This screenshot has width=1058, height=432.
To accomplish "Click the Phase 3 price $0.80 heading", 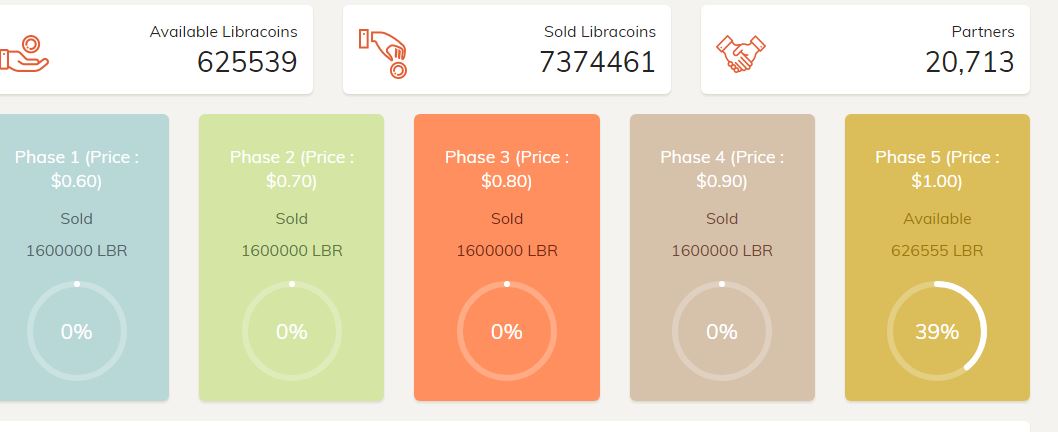I will 506,169.
